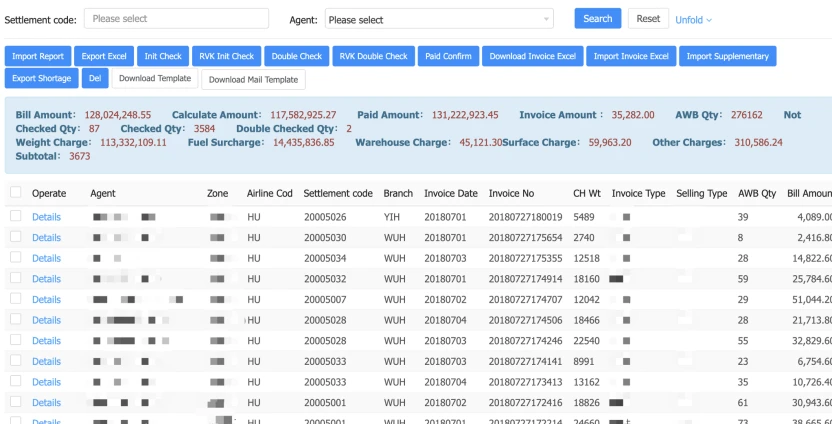Image resolution: width=832 pixels, height=424 pixels.
Task: Open Details for settlement code 20005034
Action: (46, 258)
